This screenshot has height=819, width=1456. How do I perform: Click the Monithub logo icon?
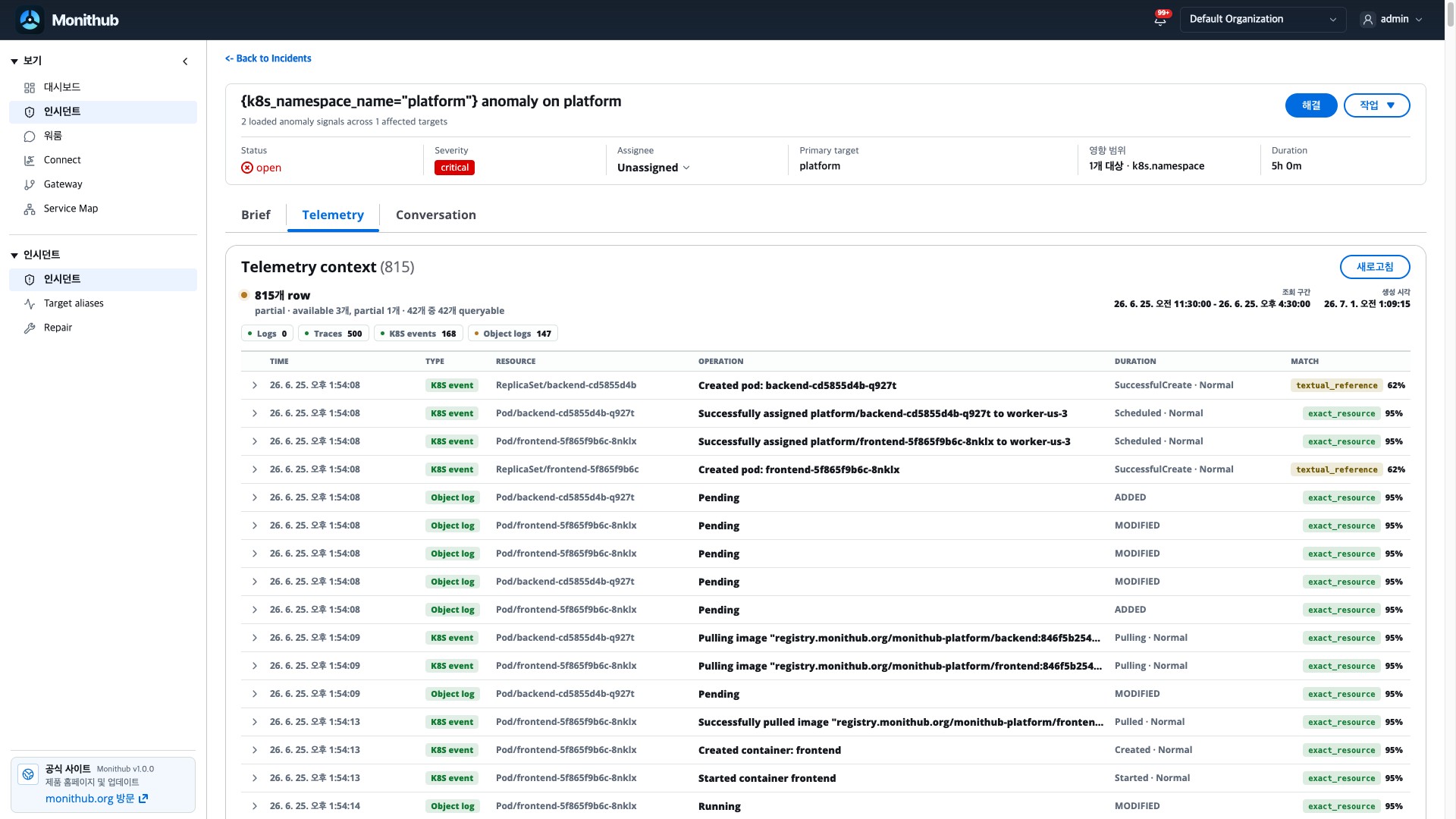click(30, 20)
